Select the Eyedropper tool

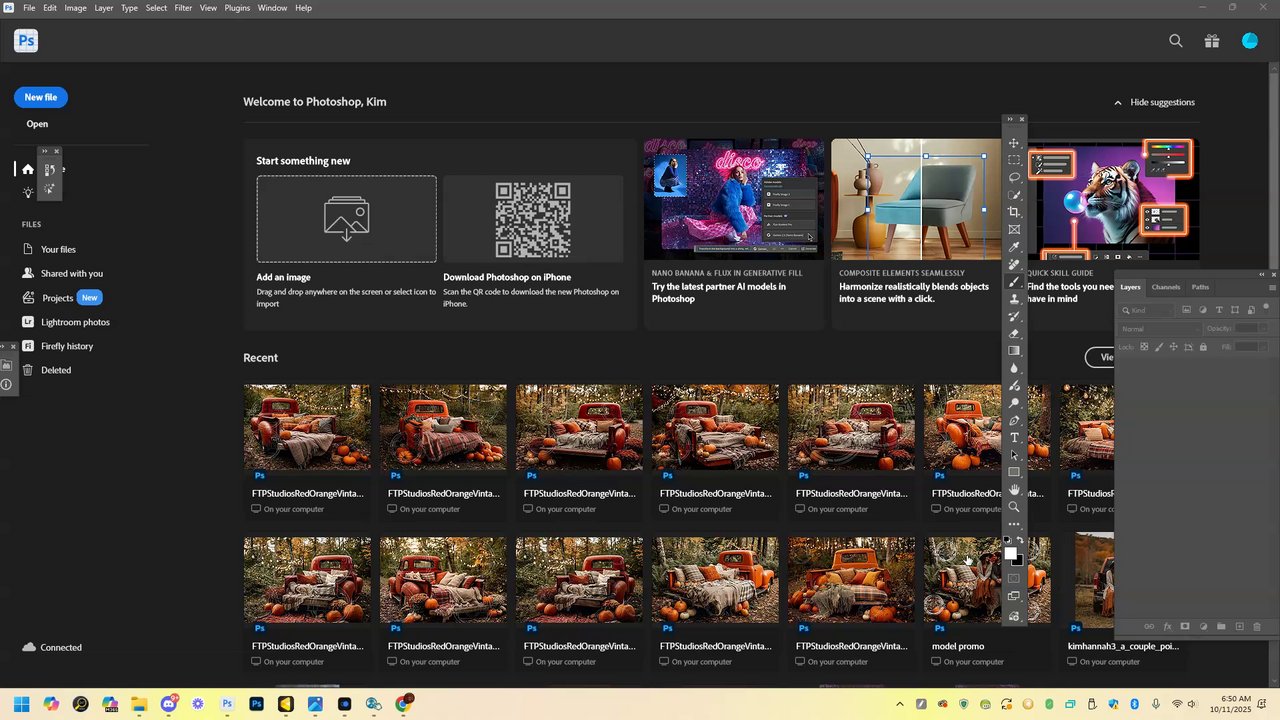1014,247
